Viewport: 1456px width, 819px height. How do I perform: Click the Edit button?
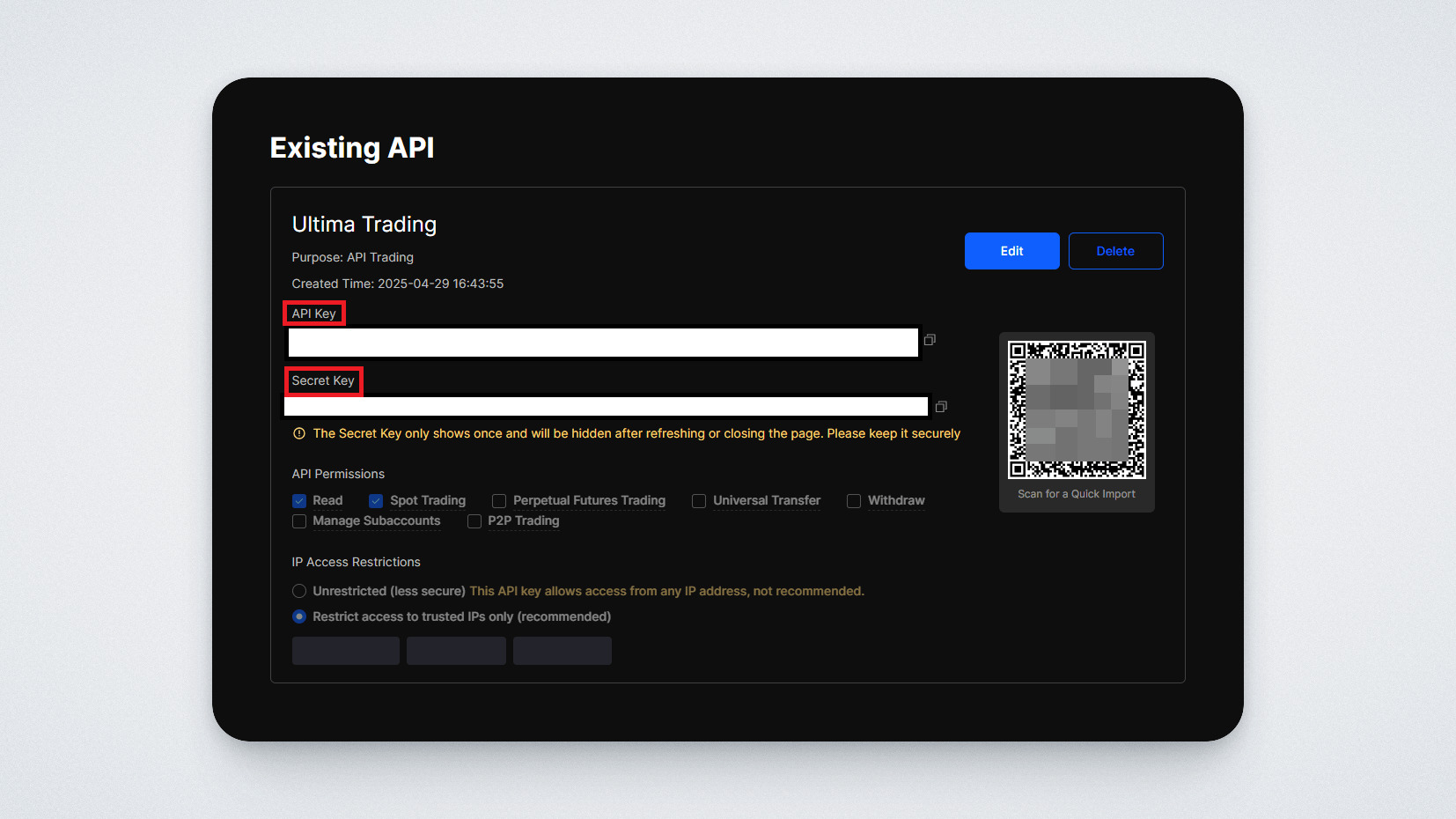1011,251
